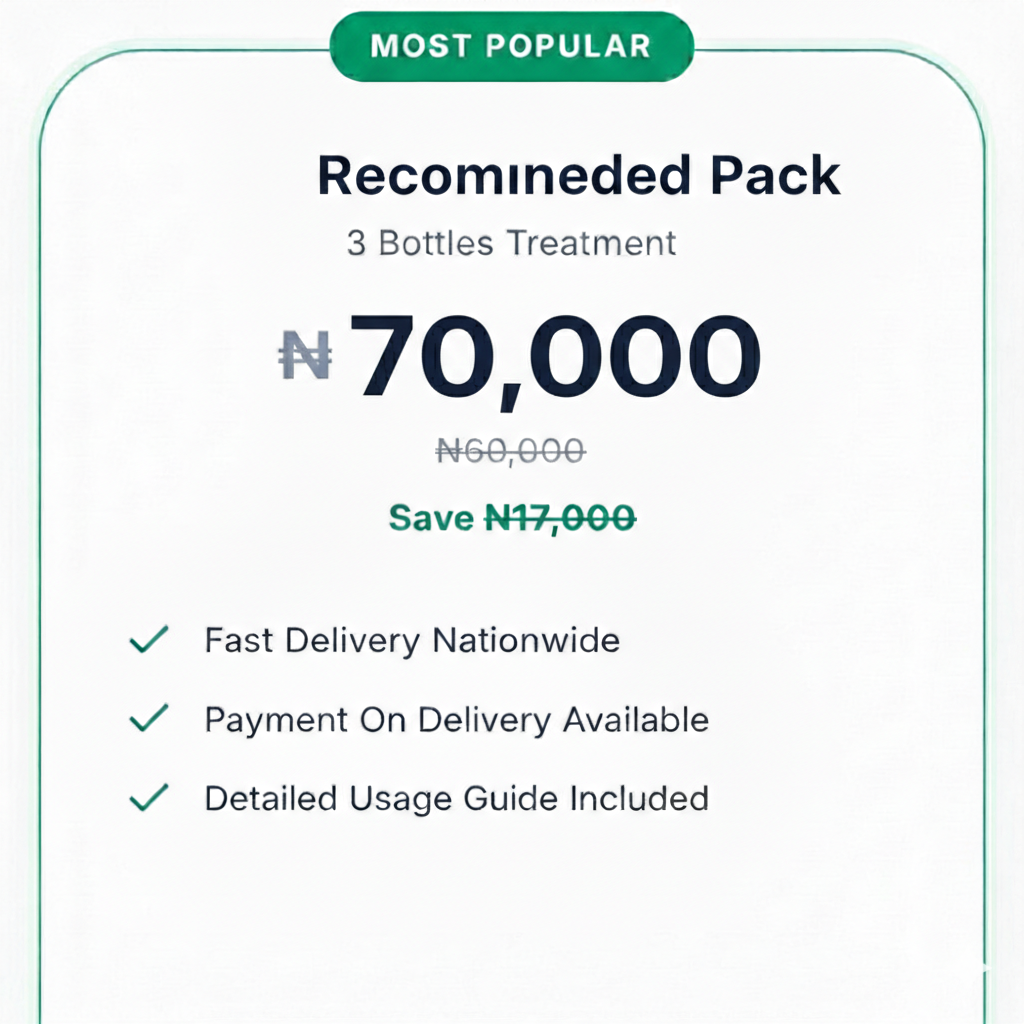Click the green word "Save"
The width and height of the screenshot is (1024, 1024).
(431, 518)
